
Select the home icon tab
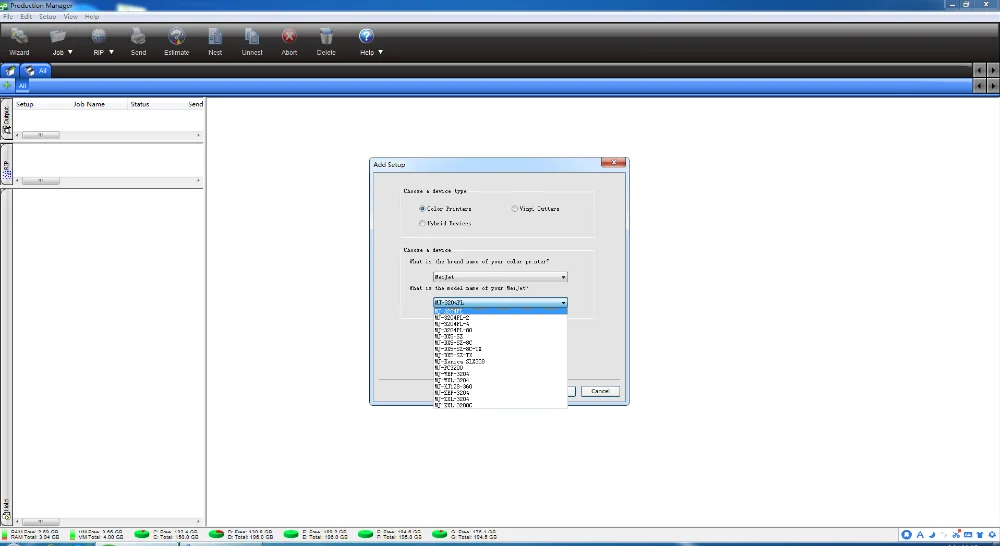click(x=10, y=71)
